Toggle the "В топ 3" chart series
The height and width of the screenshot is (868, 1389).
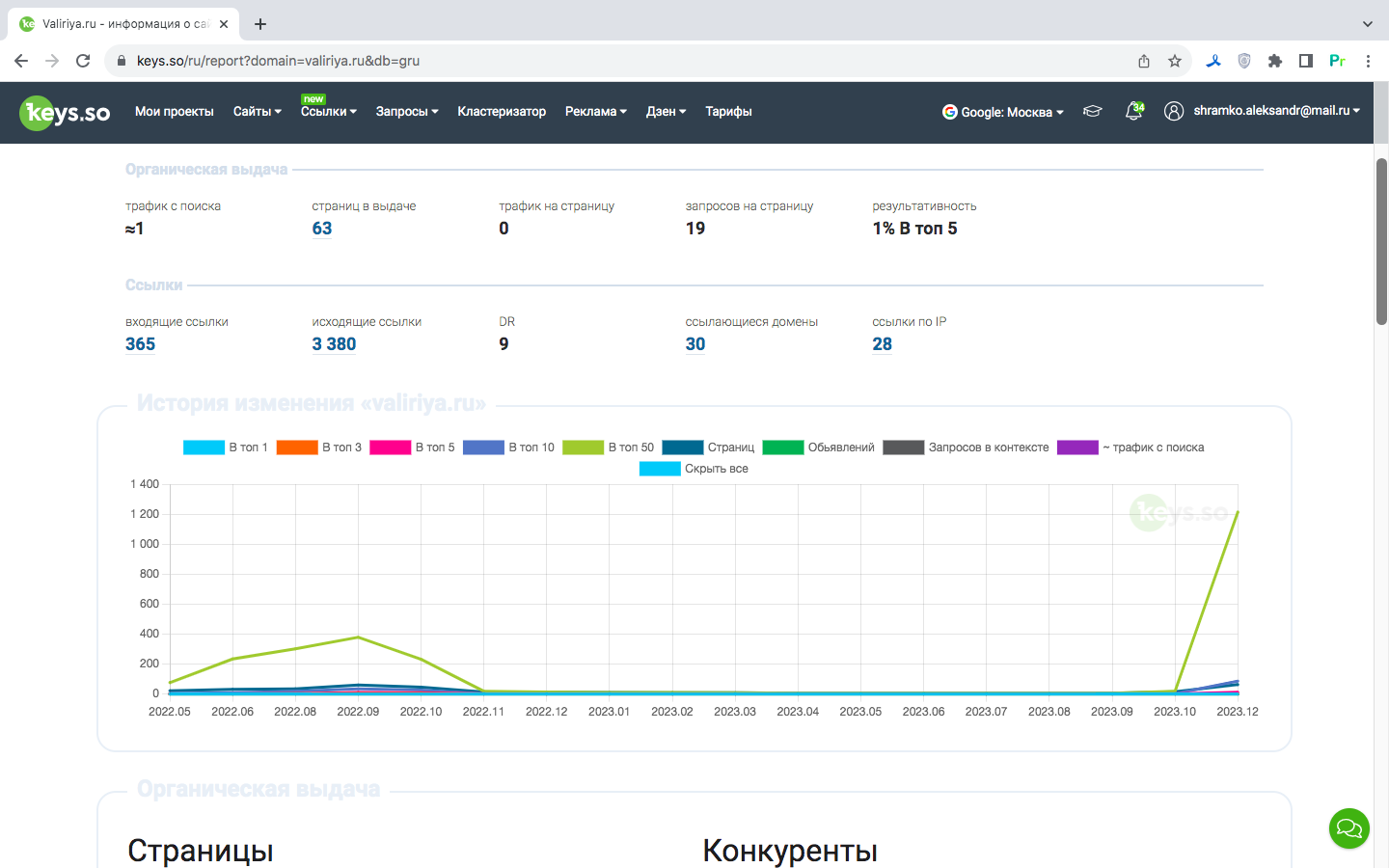click(319, 448)
